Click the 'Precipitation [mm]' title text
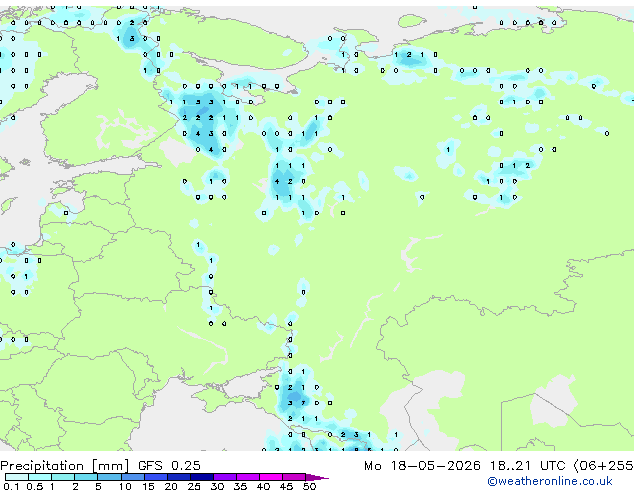This screenshot has height=490, width=634. click(65, 466)
